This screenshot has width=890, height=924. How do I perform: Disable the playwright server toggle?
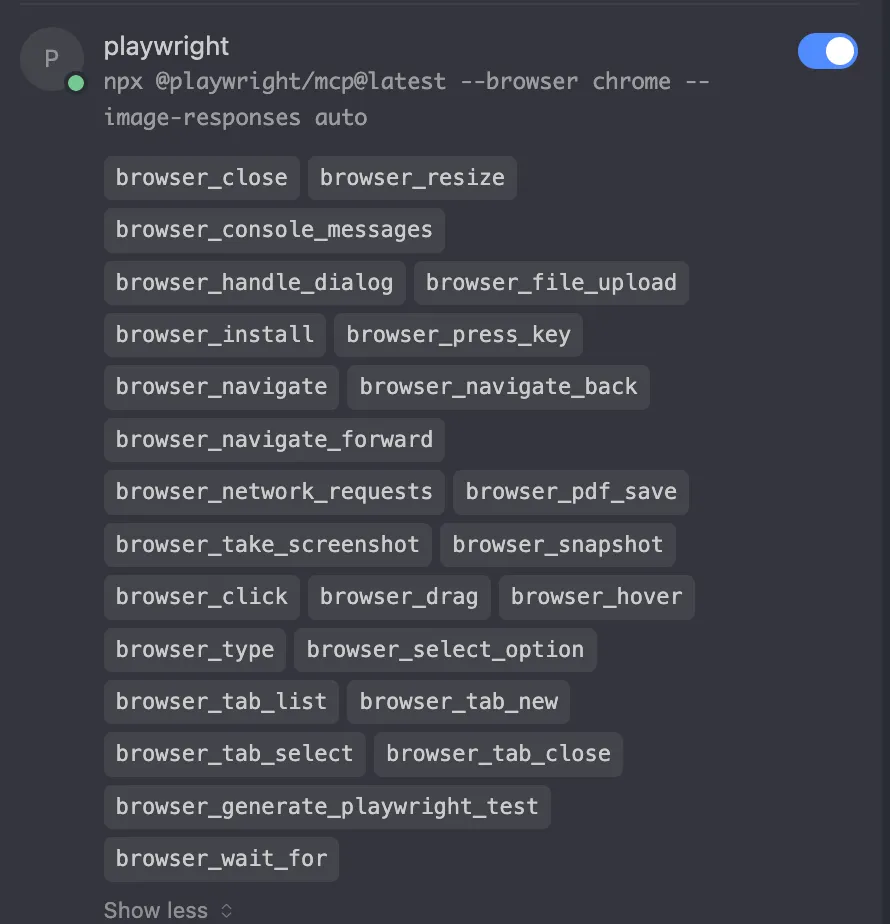[x=828, y=51]
